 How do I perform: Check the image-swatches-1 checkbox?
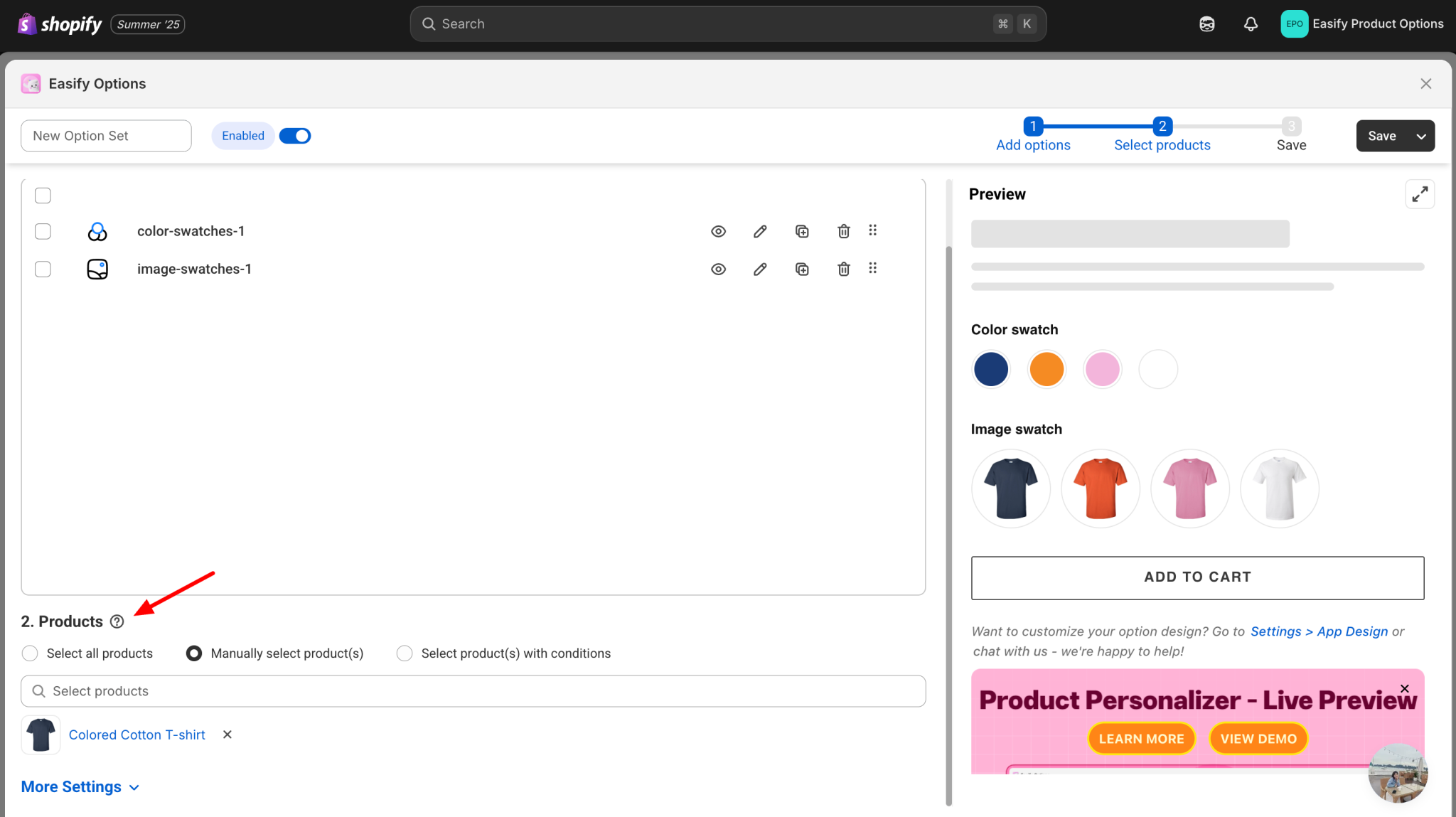(x=43, y=269)
